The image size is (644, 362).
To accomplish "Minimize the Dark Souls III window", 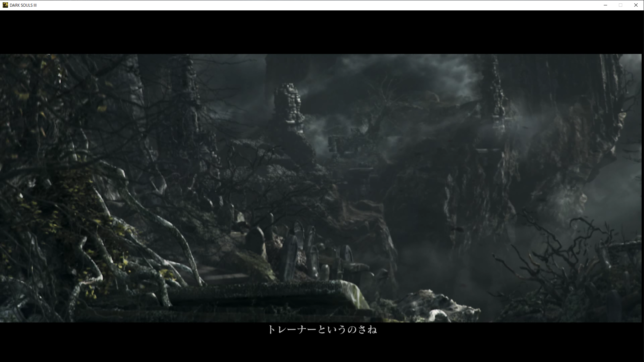I will click(x=605, y=5).
